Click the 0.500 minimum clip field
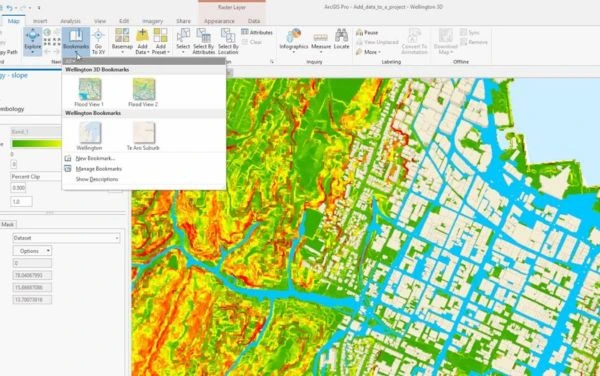Viewport: 600px width, 376px height. point(18,188)
